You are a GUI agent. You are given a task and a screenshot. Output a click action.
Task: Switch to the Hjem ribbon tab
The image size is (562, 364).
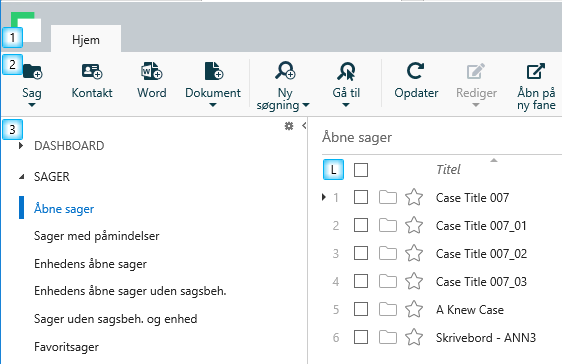[86, 40]
